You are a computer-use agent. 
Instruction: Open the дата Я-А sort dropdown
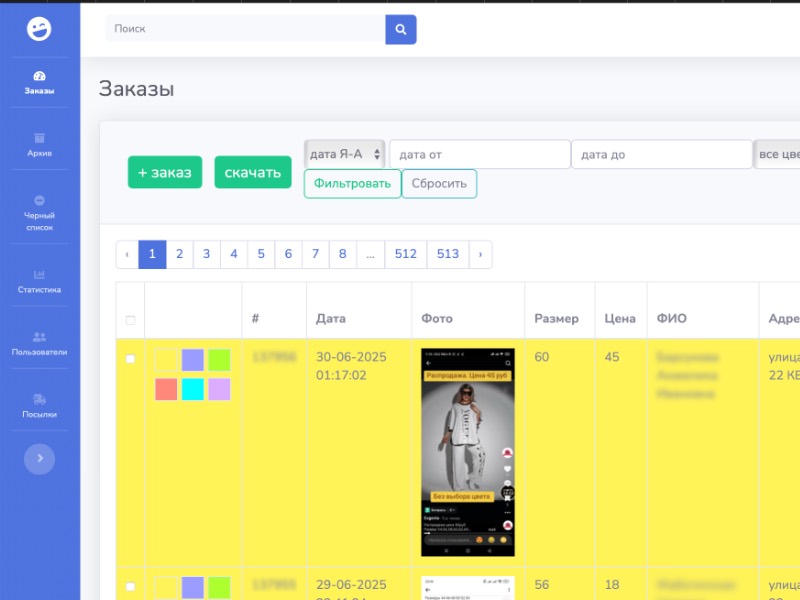tap(345, 154)
